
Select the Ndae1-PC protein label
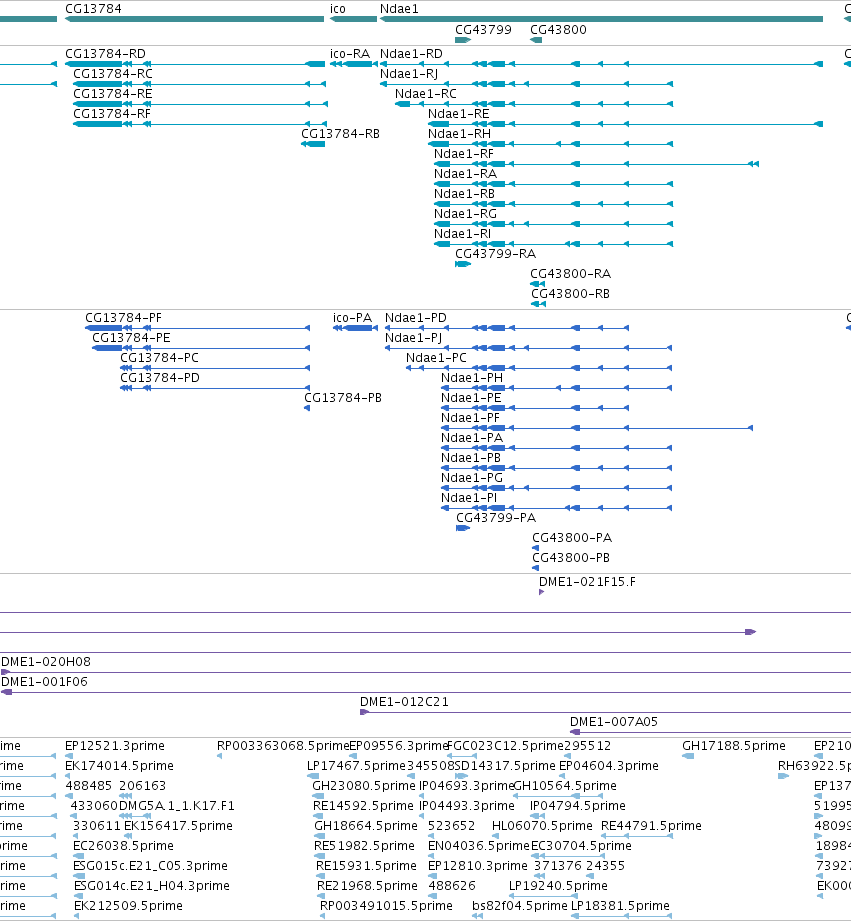pos(436,358)
